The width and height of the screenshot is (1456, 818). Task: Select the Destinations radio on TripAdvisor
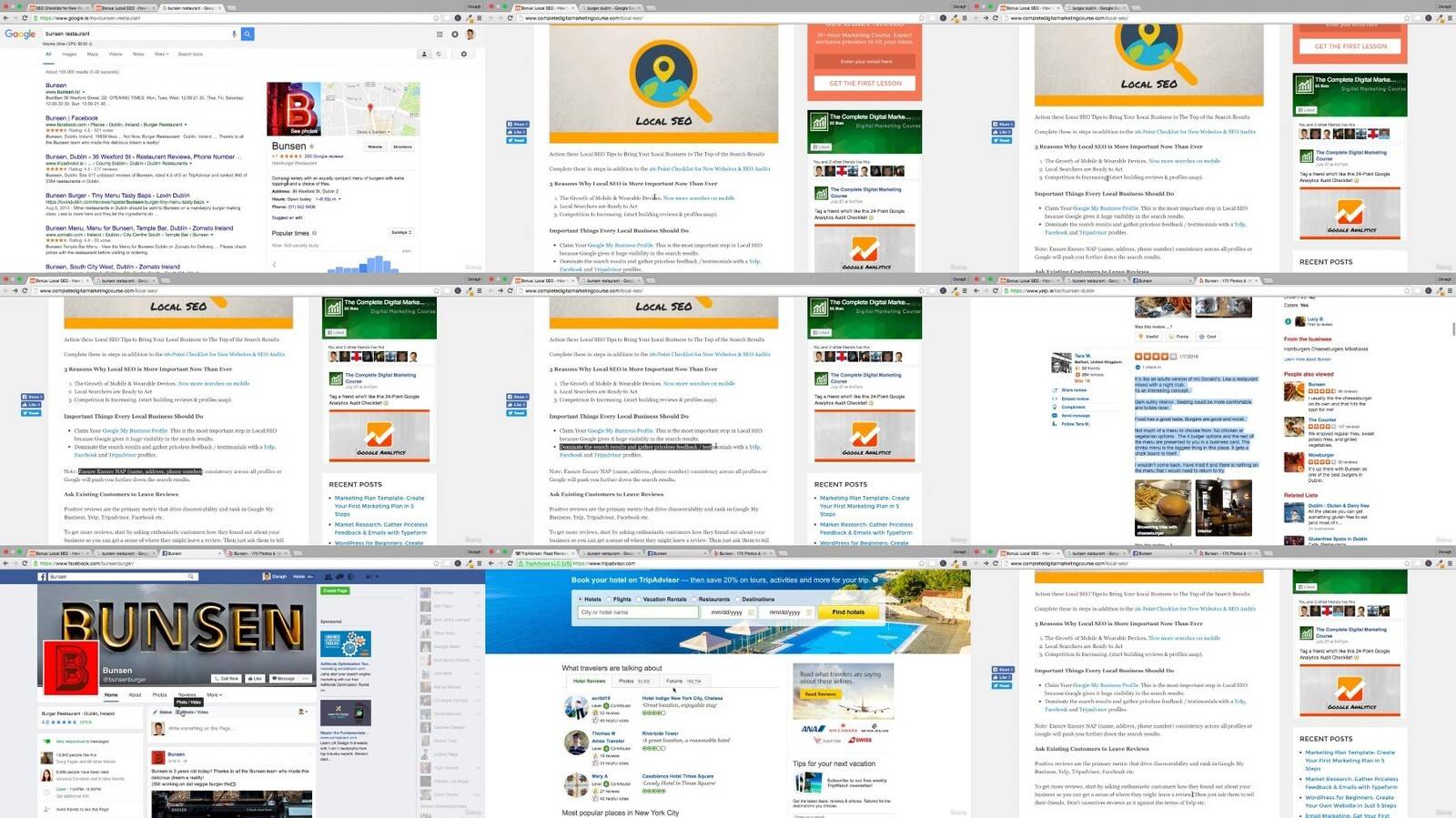[737, 600]
